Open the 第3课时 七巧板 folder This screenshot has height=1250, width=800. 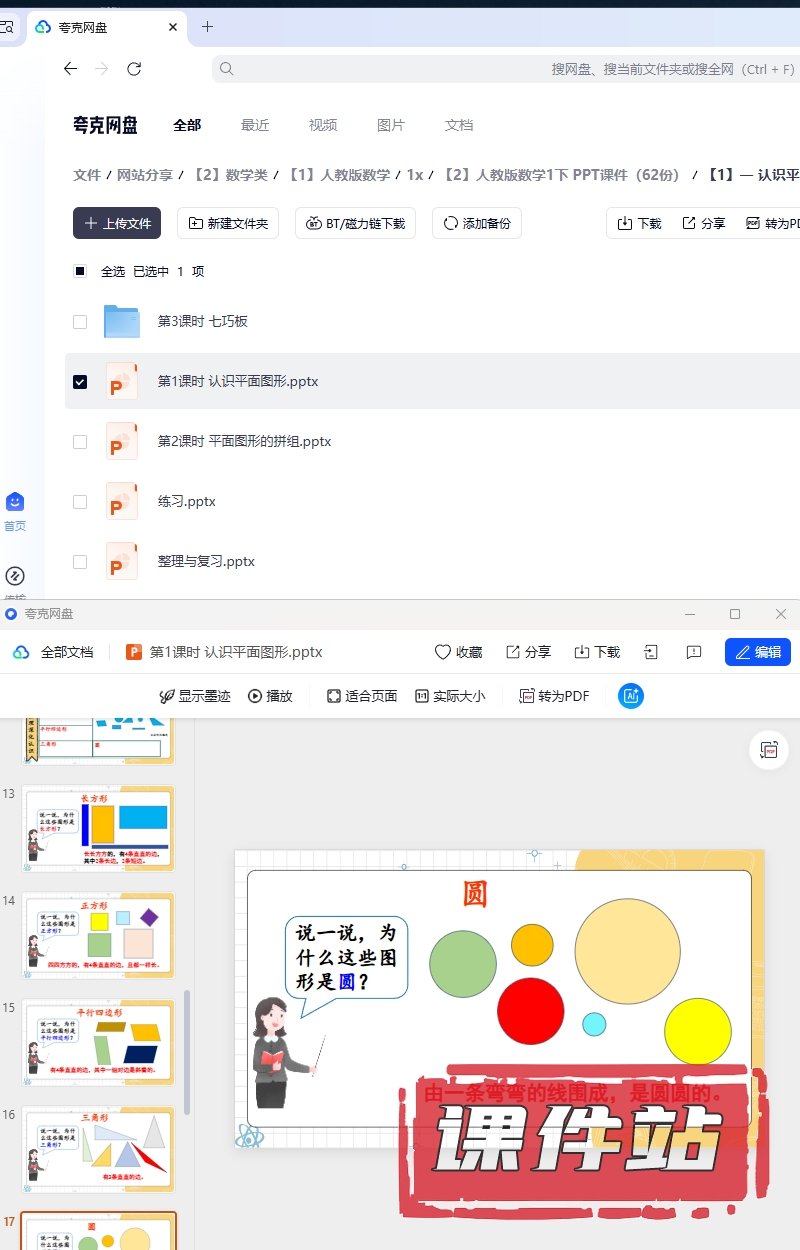[x=202, y=321]
